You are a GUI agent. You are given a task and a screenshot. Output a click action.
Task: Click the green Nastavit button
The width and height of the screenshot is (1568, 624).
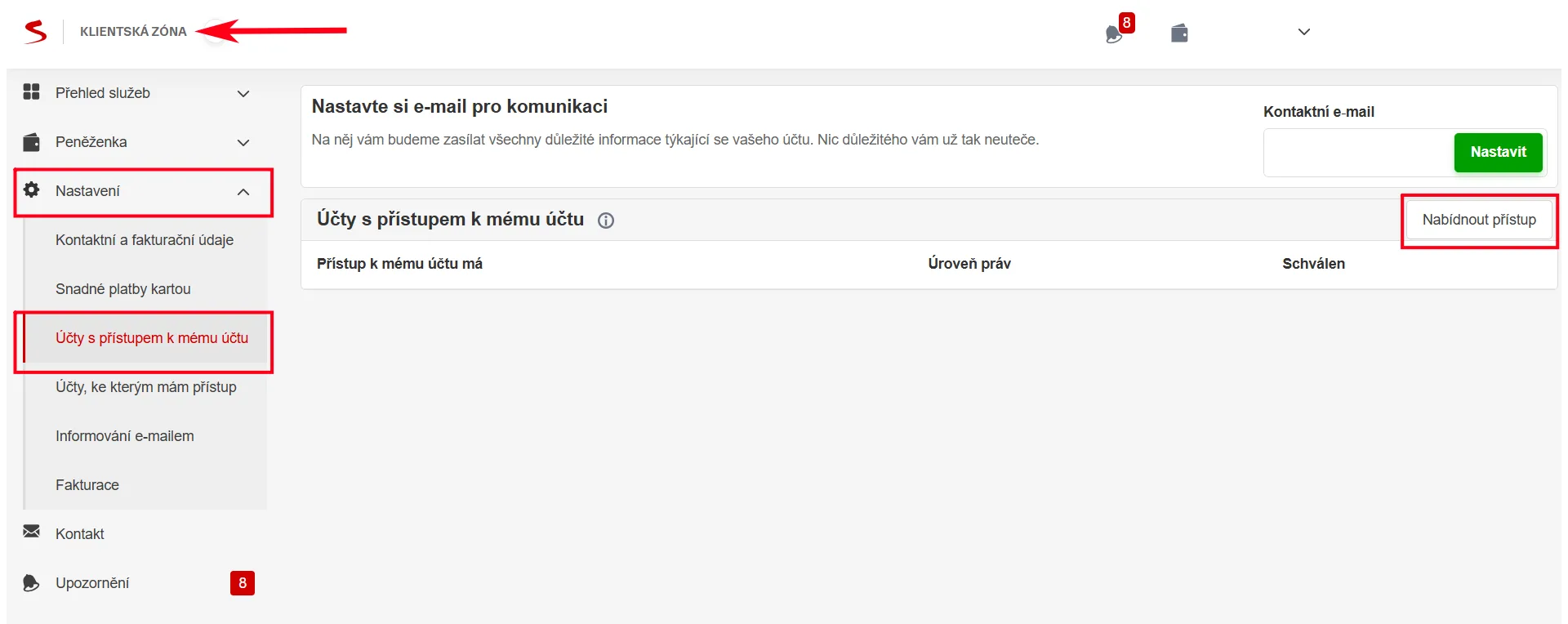click(x=1498, y=152)
